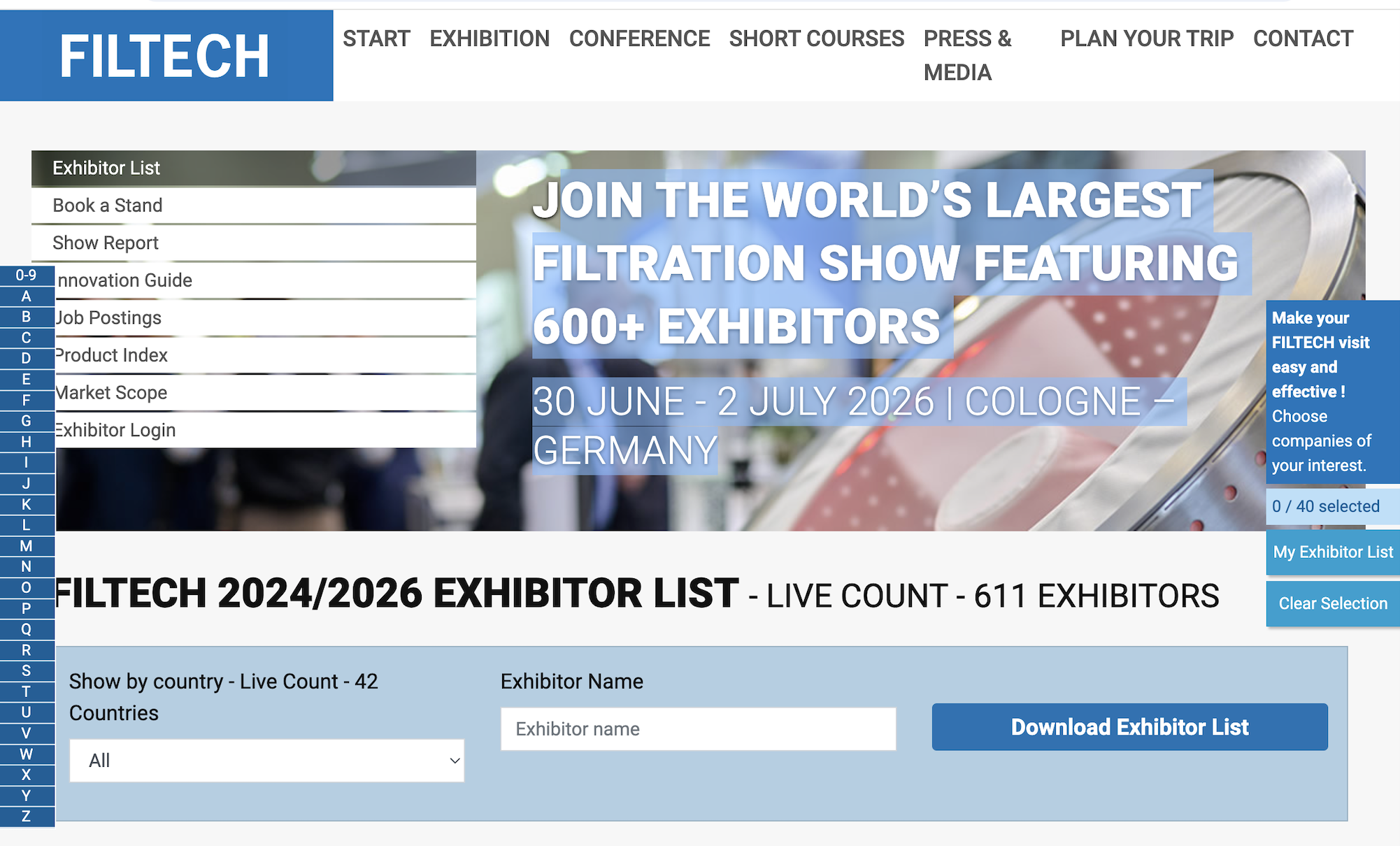Expand the country filter dropdown showing All
The image size is (1400, 846).
coord(267,761)
